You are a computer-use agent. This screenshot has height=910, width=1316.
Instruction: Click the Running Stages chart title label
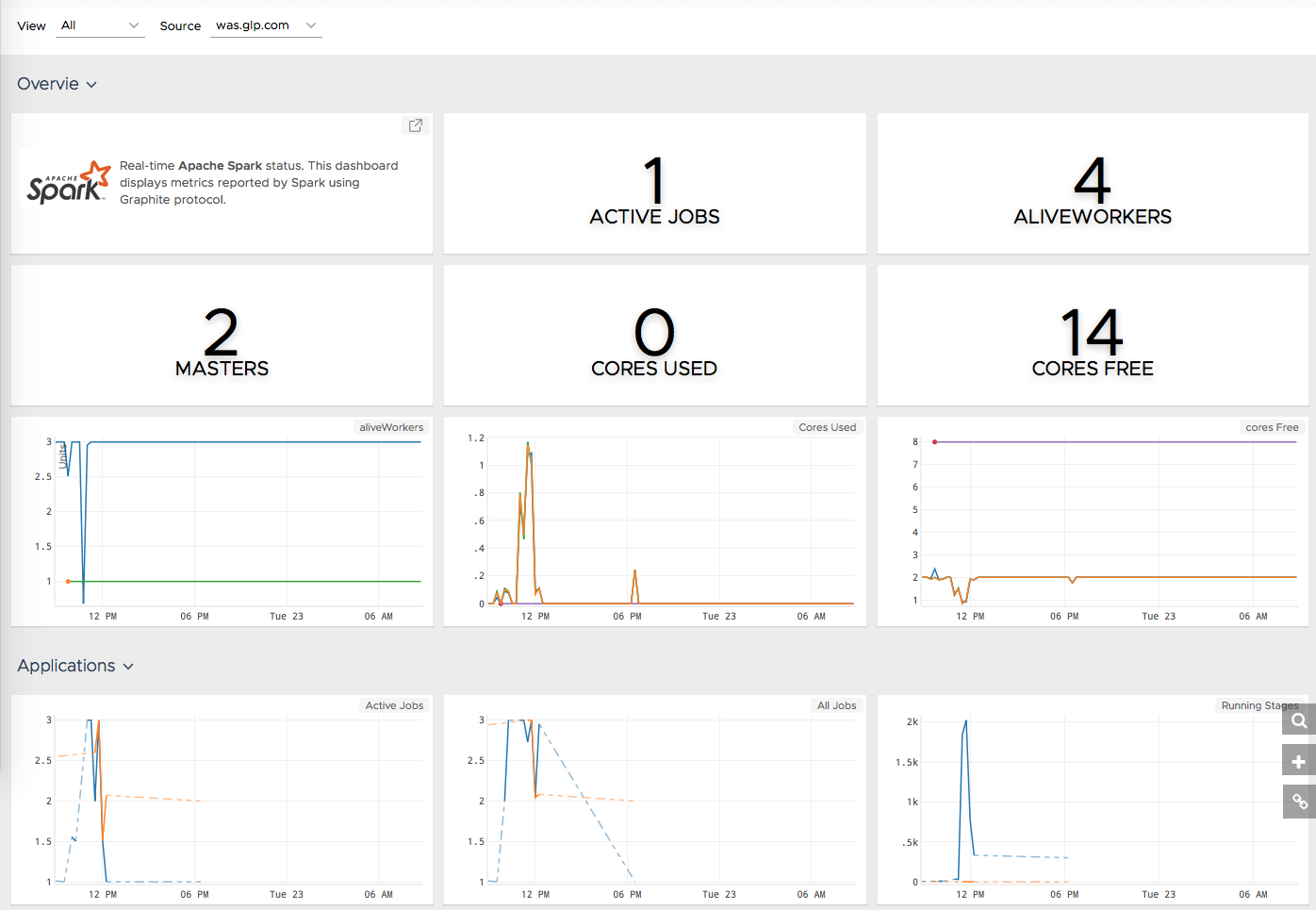(x=1259, y=705)
